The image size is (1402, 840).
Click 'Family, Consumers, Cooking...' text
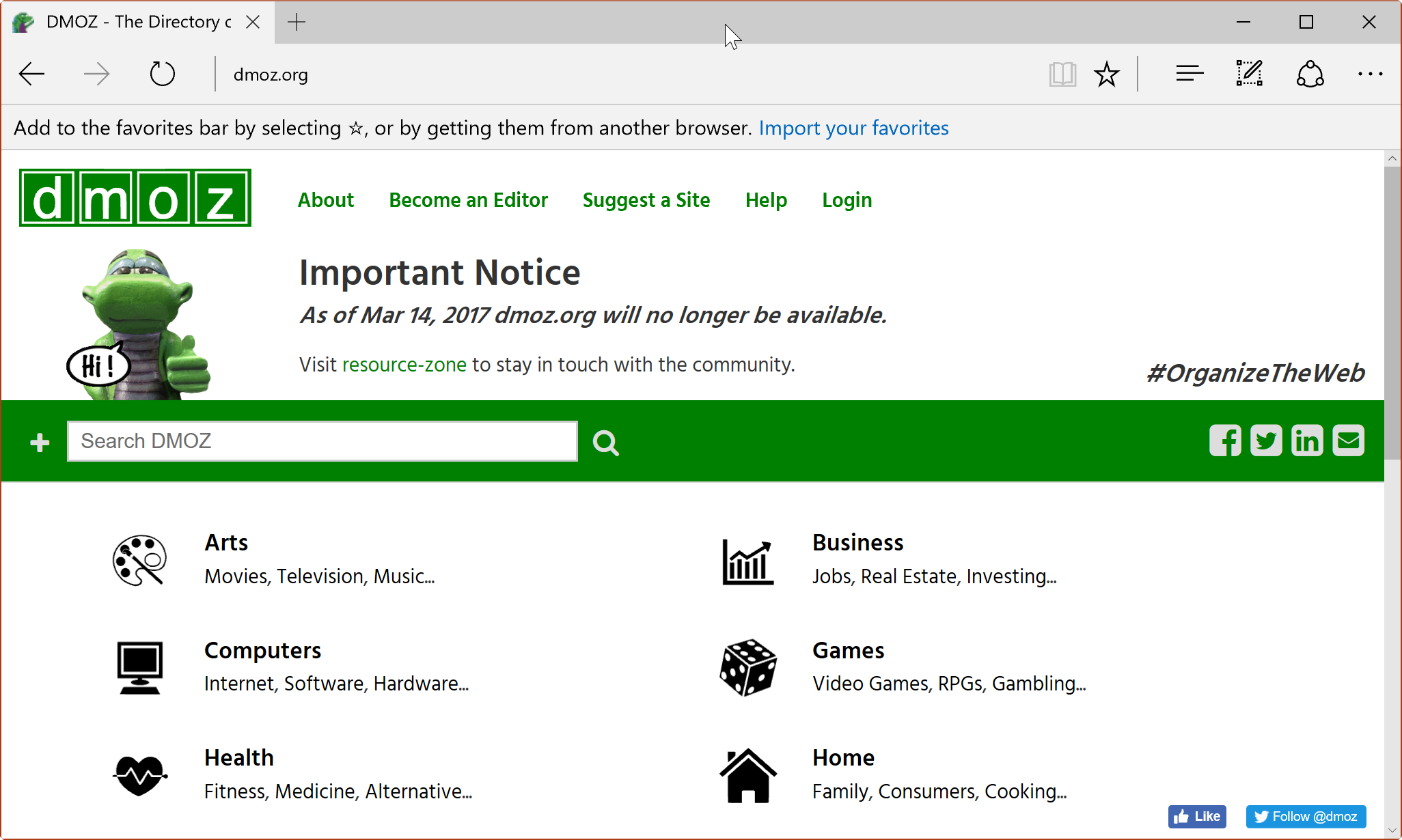click(x=939, y=792)
